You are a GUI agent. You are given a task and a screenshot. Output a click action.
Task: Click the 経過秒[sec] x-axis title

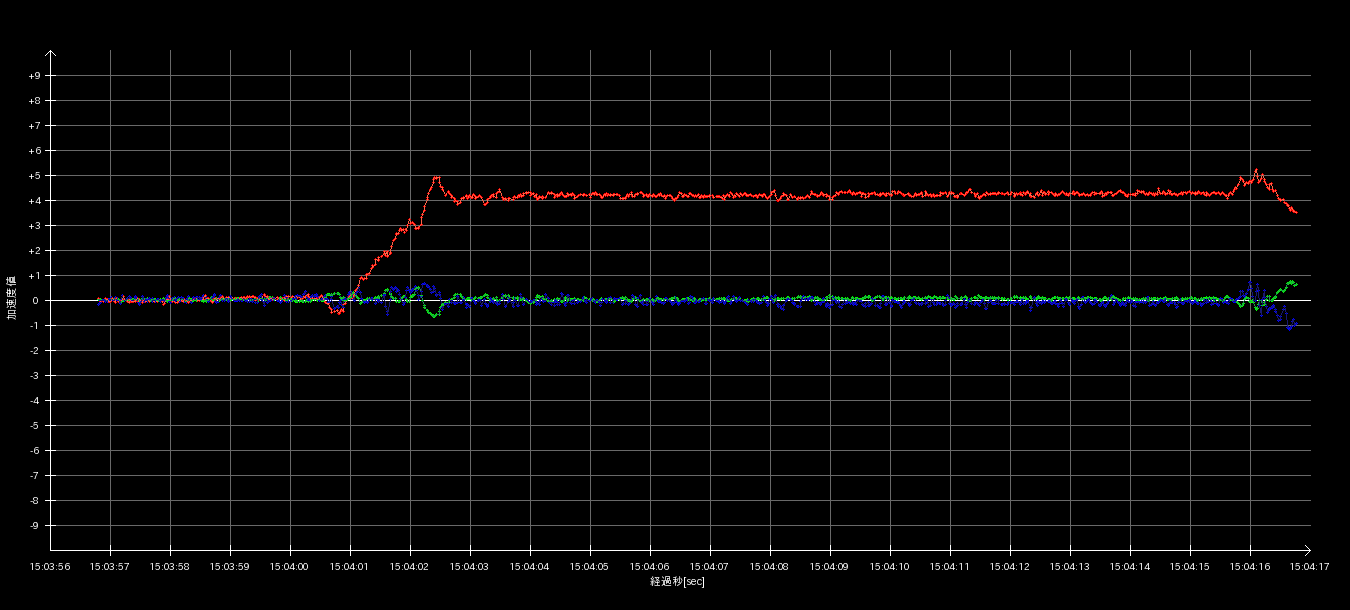point(677,581)
